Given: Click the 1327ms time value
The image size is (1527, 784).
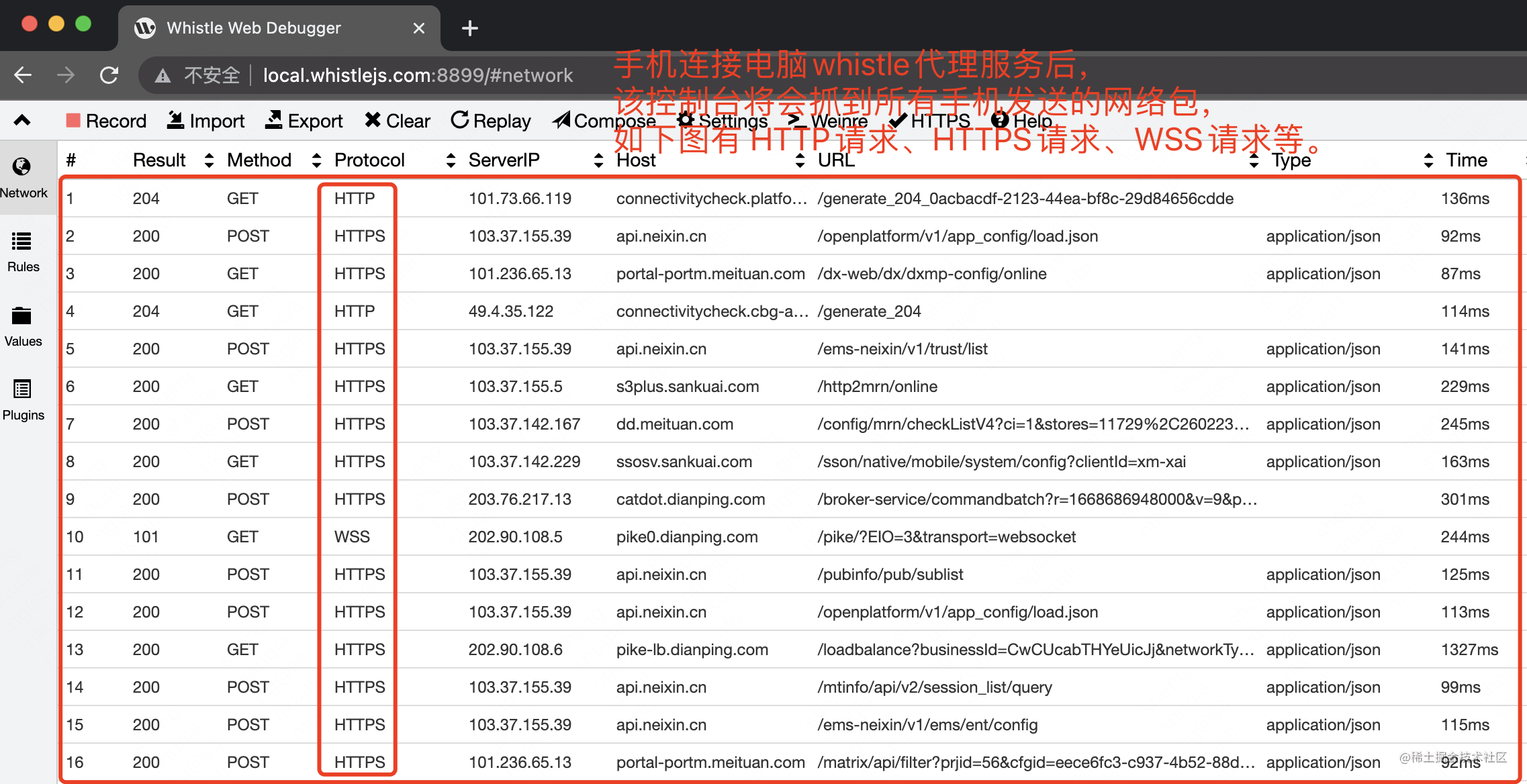Looking at the screenshot, I should pos(1469,650).
